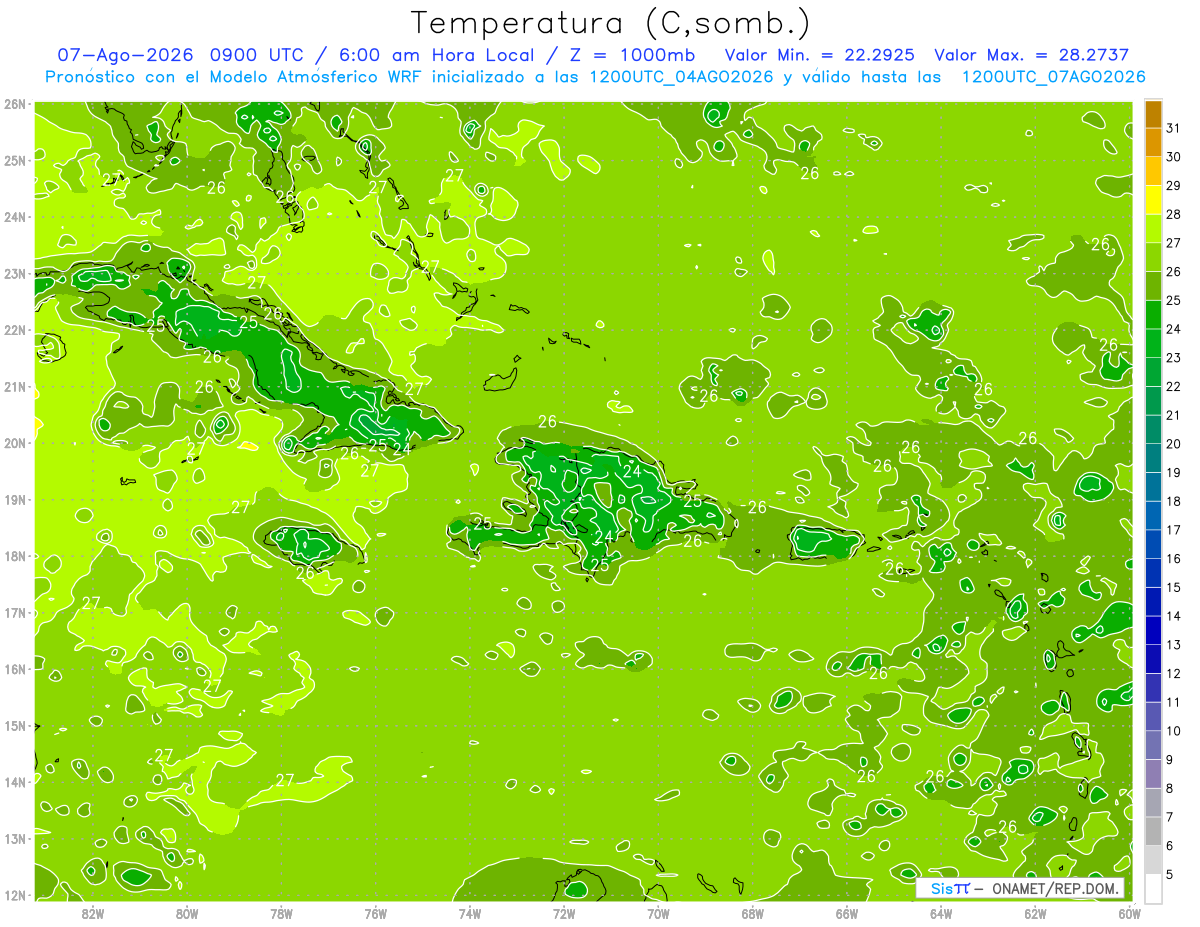Click the teal legend band between 19 and 20

(x=1153, y=459)
